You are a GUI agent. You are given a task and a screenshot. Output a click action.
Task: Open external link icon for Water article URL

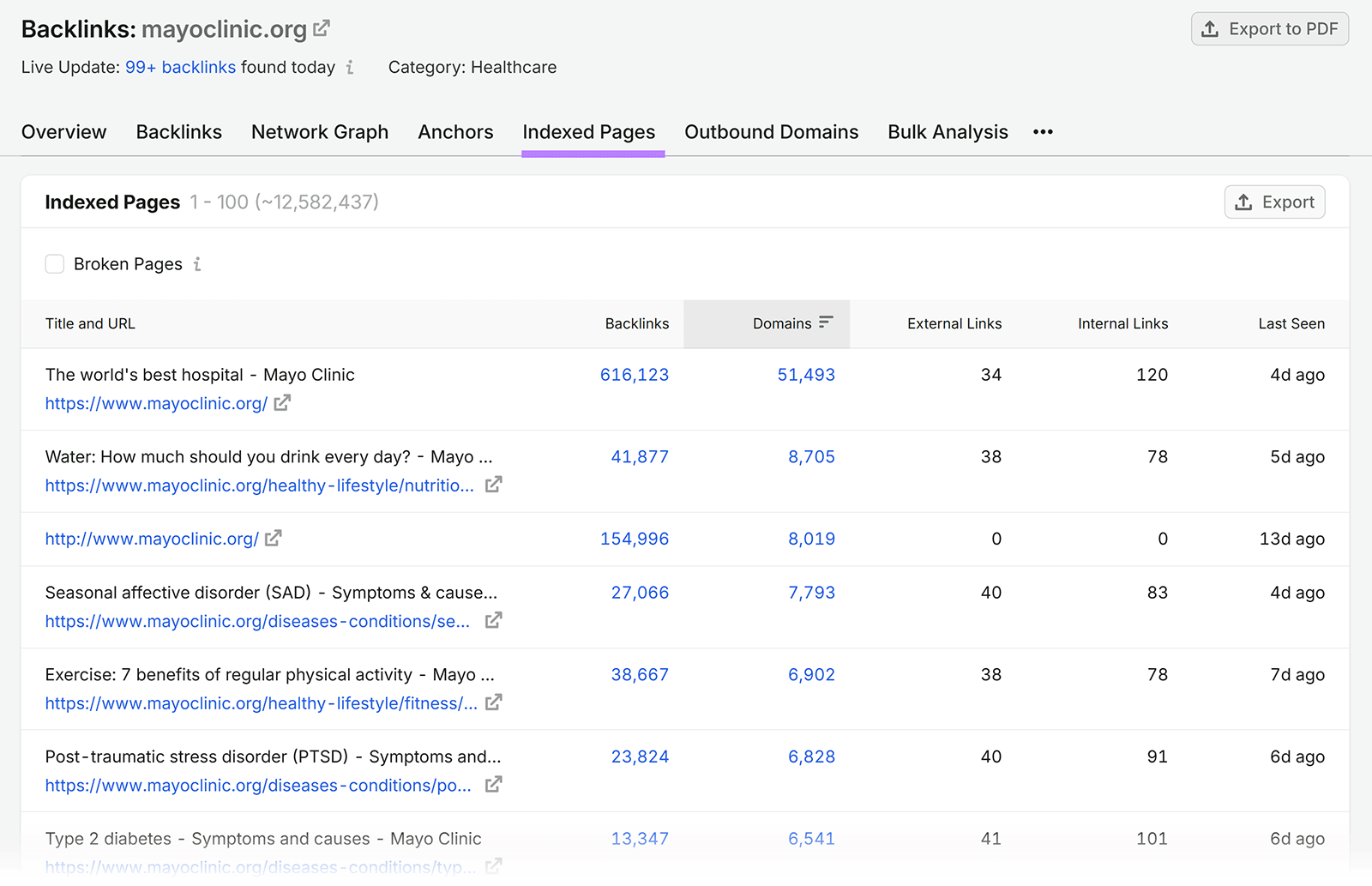click(493, 485)
